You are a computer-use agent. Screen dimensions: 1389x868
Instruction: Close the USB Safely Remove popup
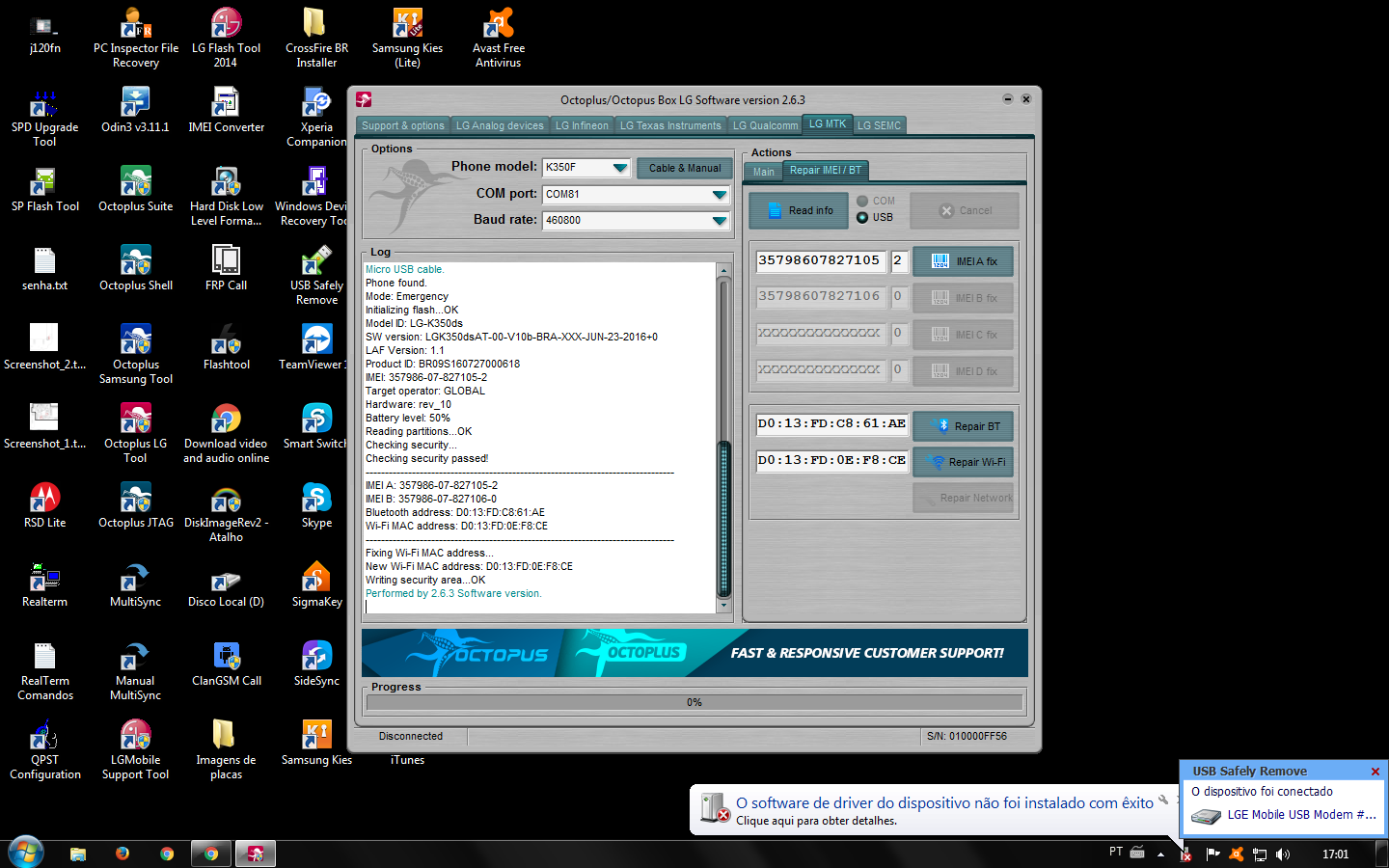coord(1375,771)
